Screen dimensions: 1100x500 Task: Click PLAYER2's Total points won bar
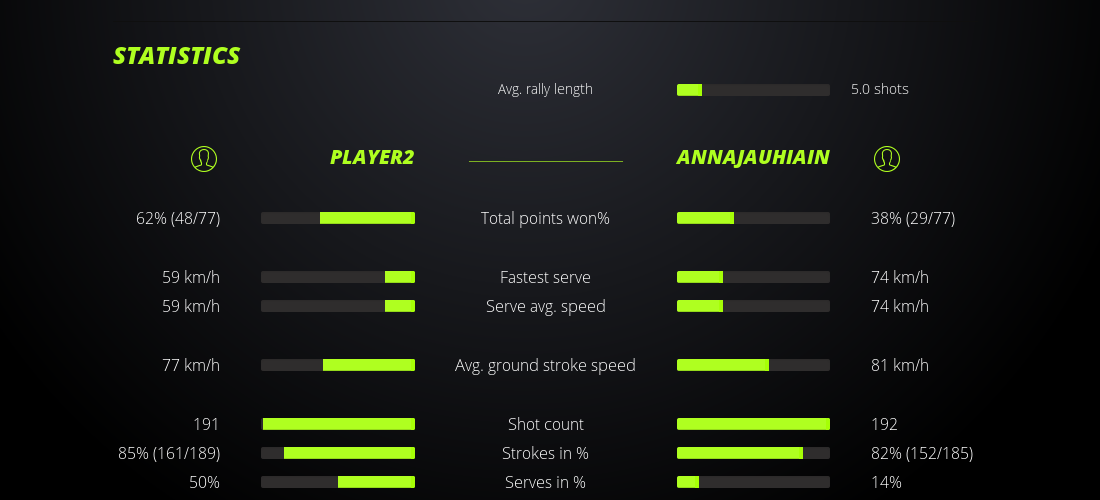pyautogui.click(x=338, y=218)
